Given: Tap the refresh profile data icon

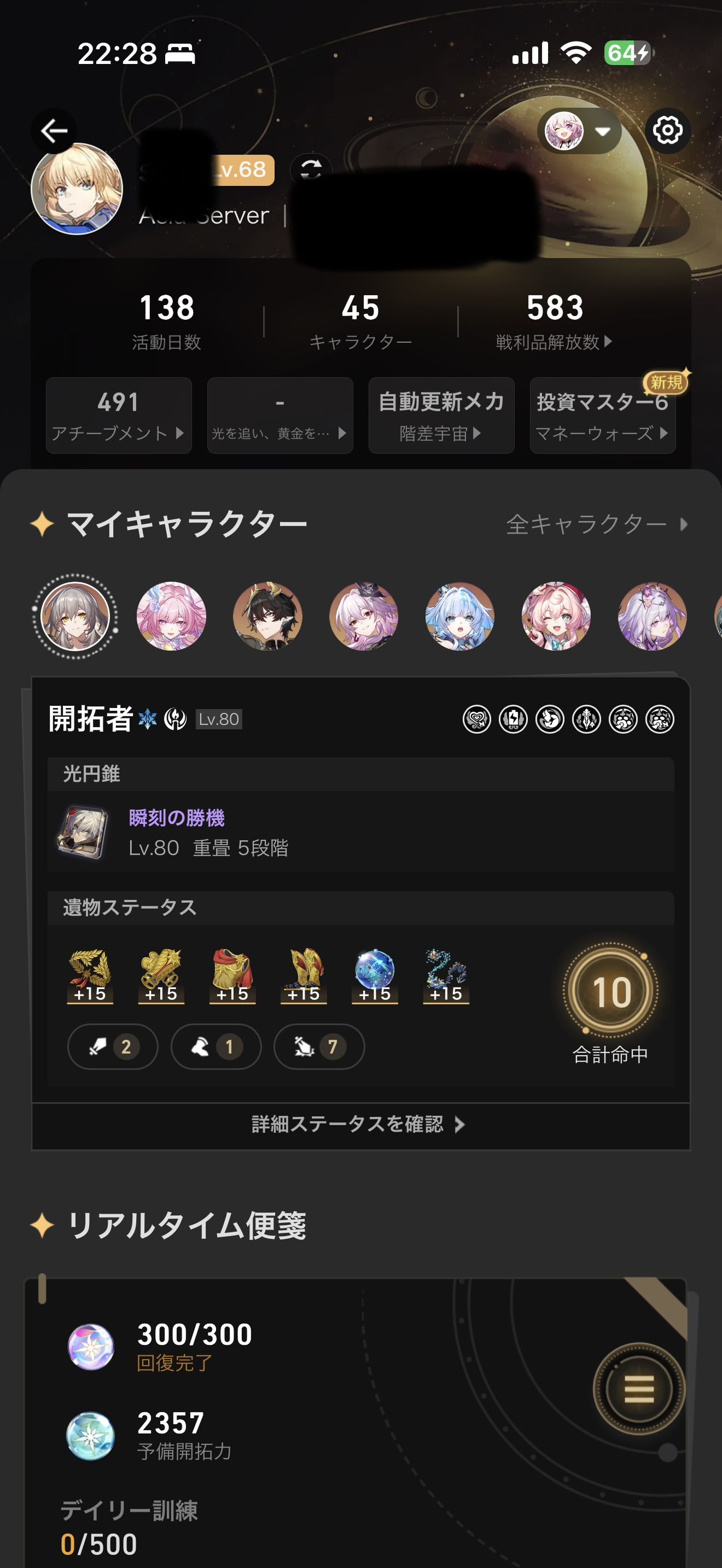Looking at the screenshot, I should click(x=311, y=168).
